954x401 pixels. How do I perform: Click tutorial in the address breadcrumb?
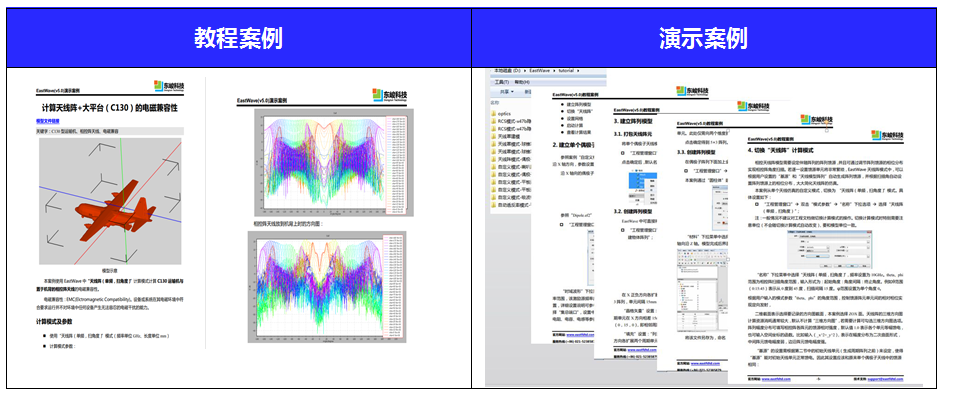566,71
